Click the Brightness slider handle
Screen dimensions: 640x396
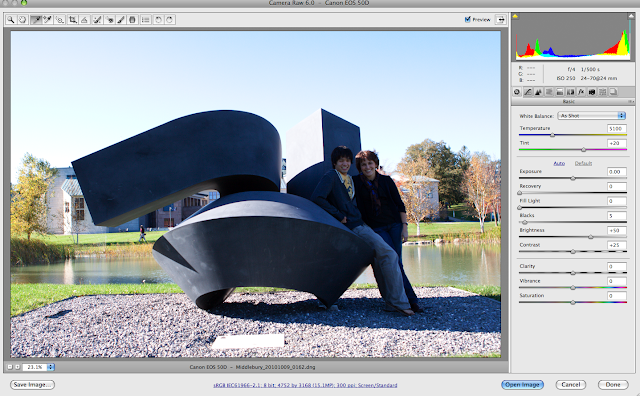[x=591, y=237]
